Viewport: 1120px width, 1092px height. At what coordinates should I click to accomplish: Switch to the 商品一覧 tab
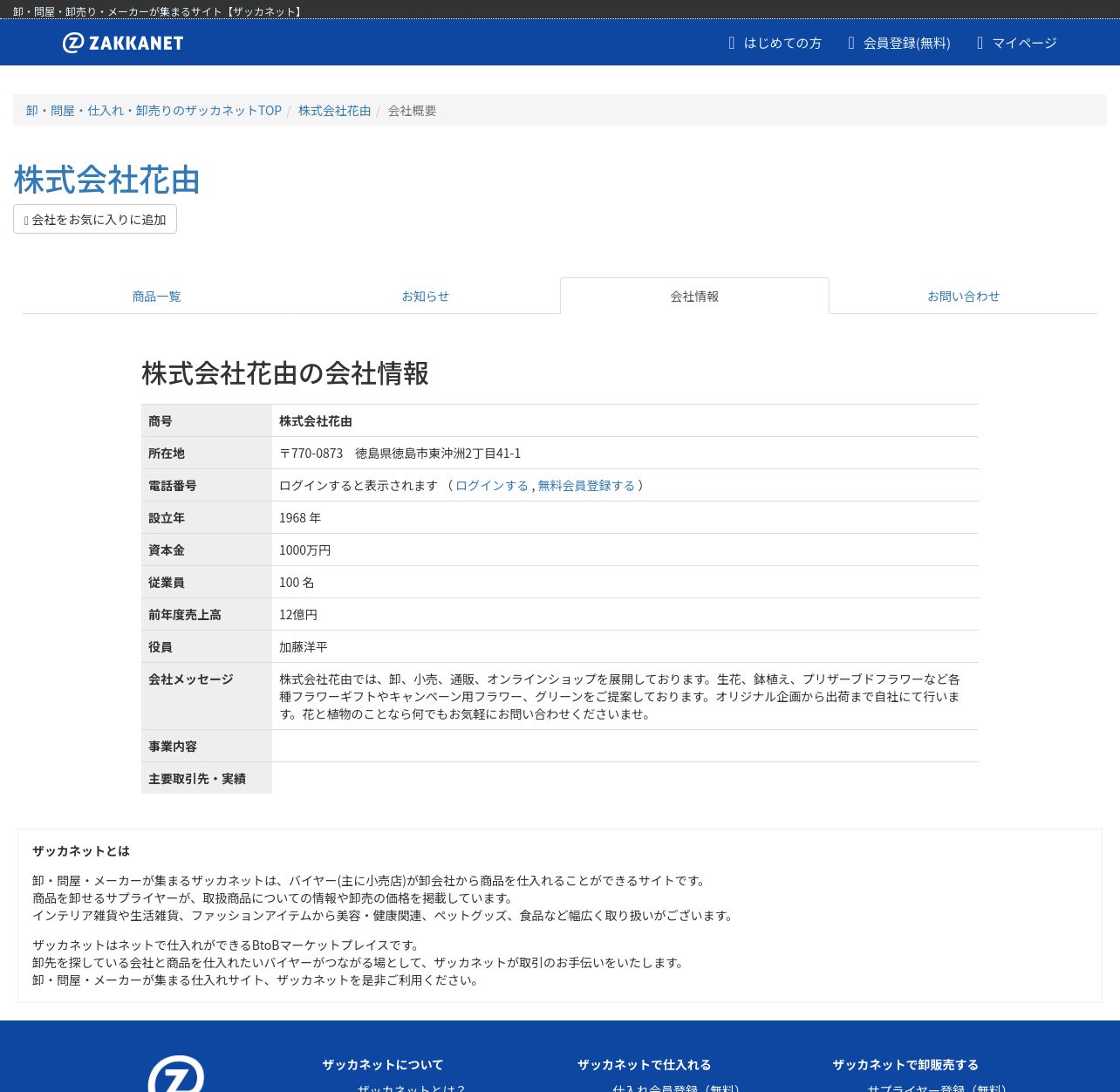156,297
